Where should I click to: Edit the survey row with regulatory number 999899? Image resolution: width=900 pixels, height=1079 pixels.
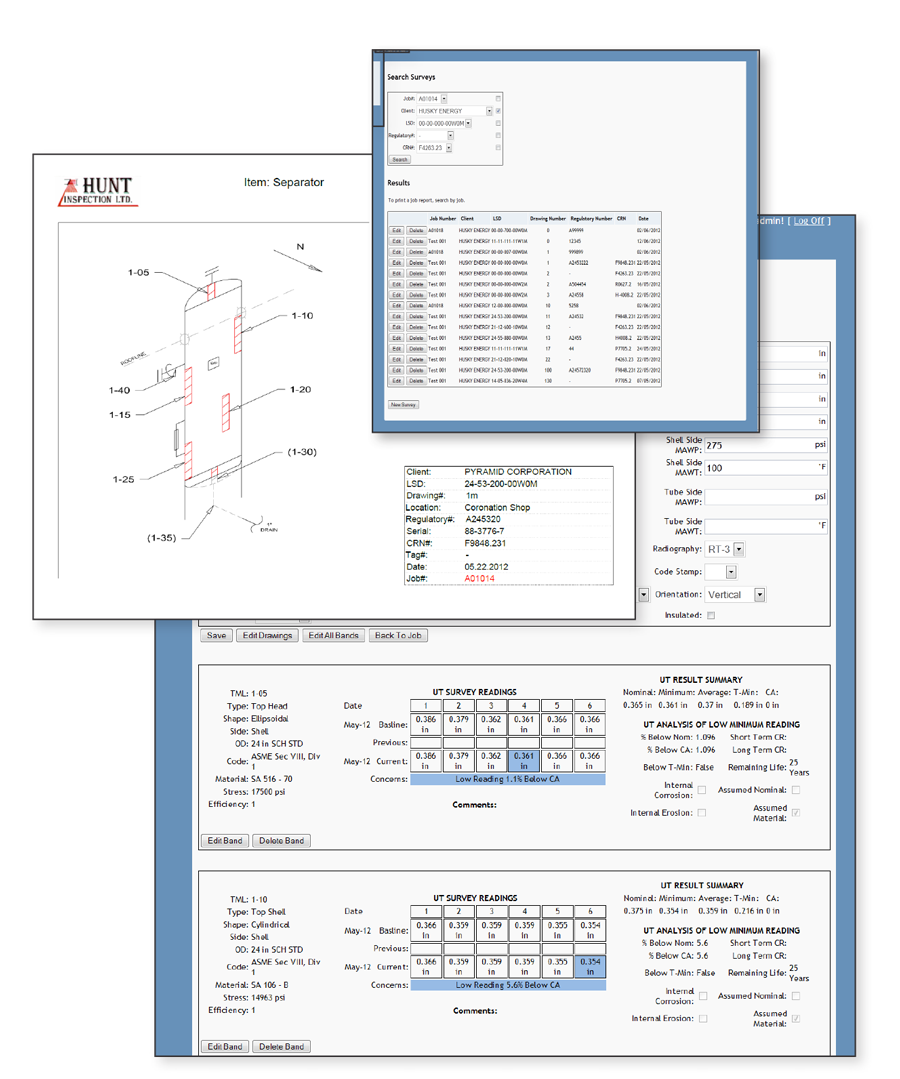396,252
